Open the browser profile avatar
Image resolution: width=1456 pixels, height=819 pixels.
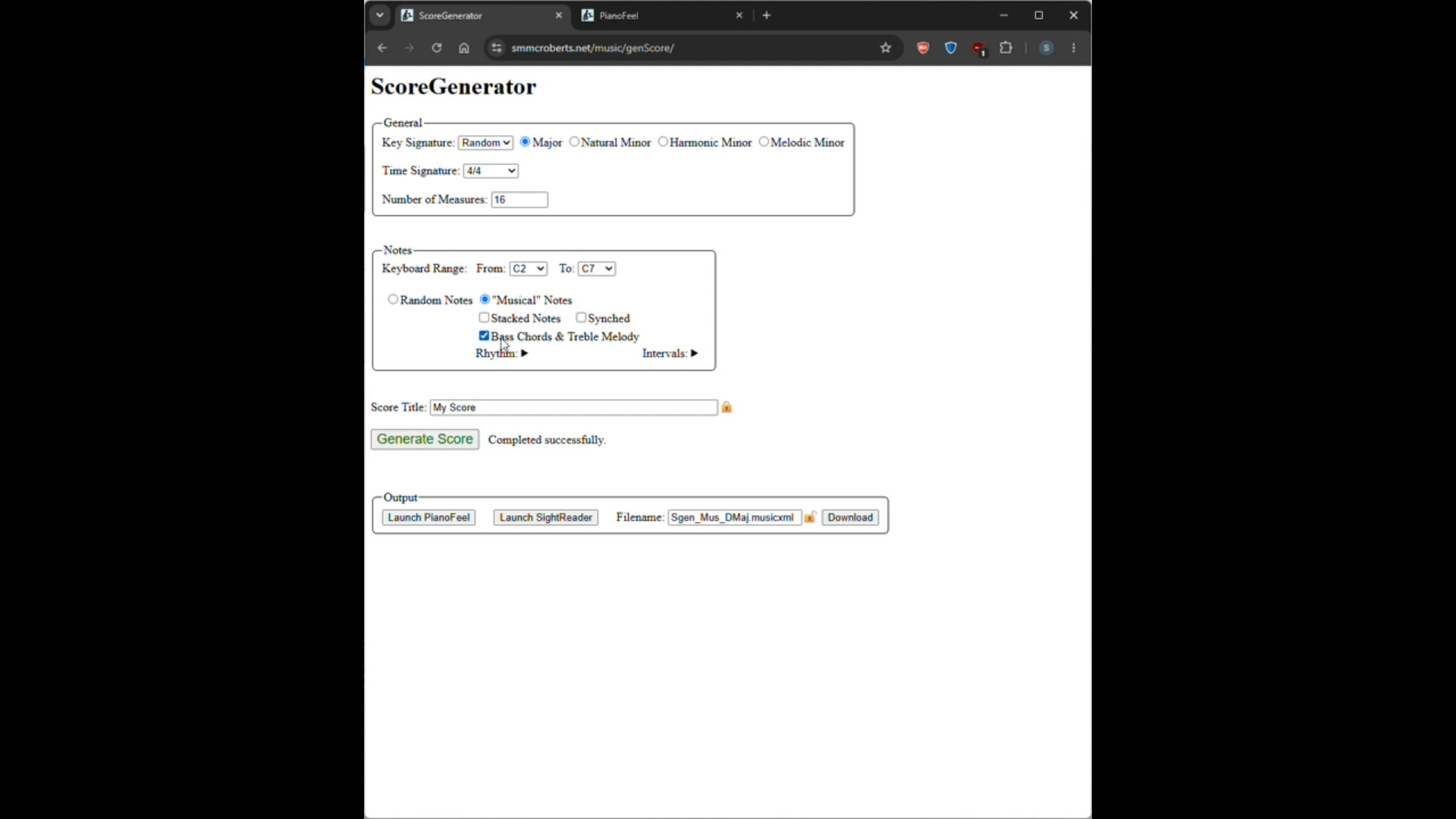[1046, 48]
